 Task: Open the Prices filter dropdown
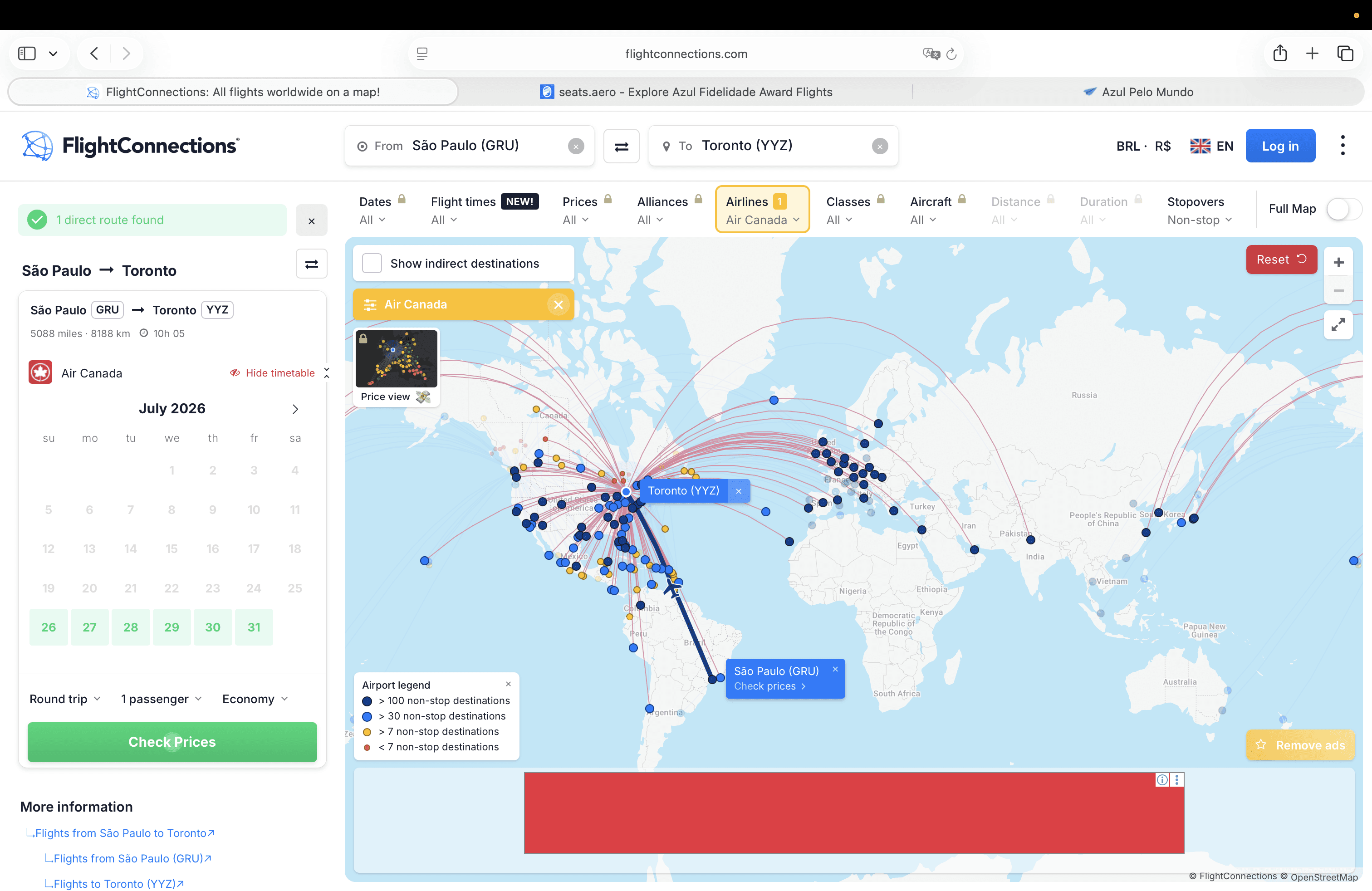[587, 211]
